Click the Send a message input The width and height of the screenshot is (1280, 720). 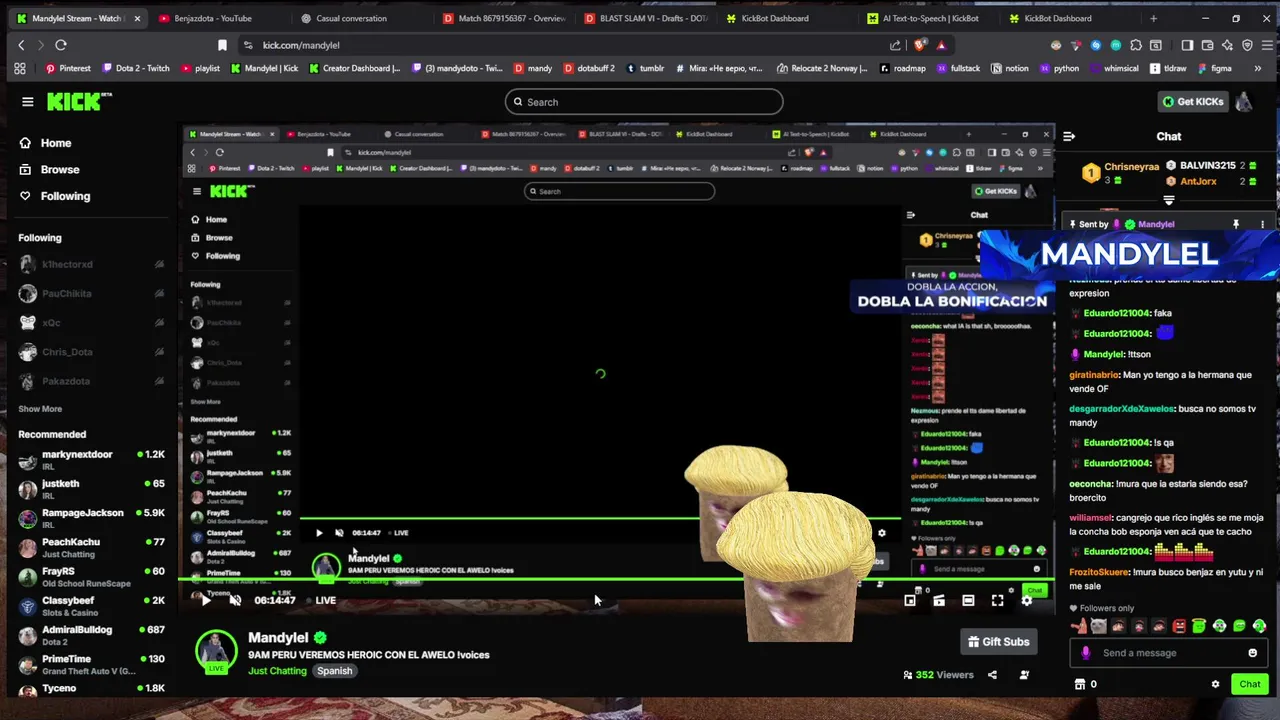1168,653
